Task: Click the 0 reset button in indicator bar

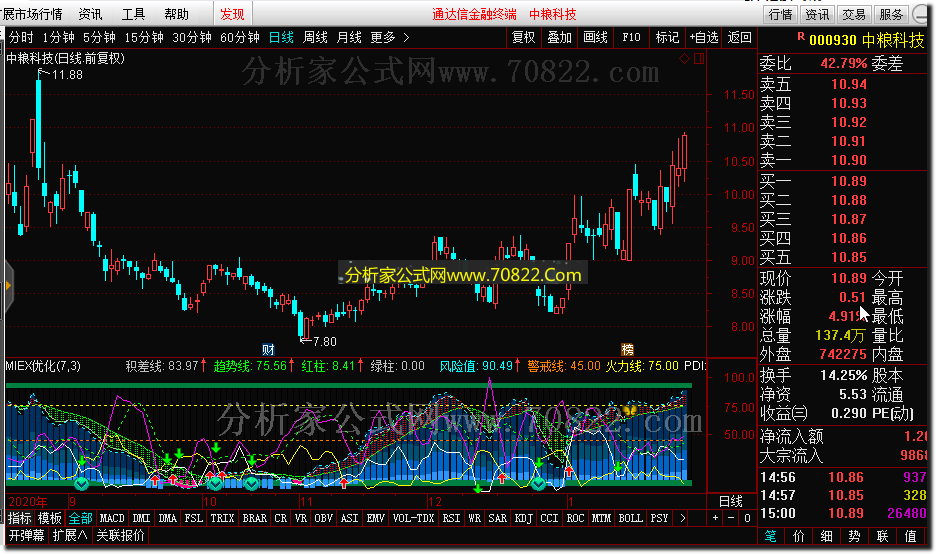Action: [747, 518]
